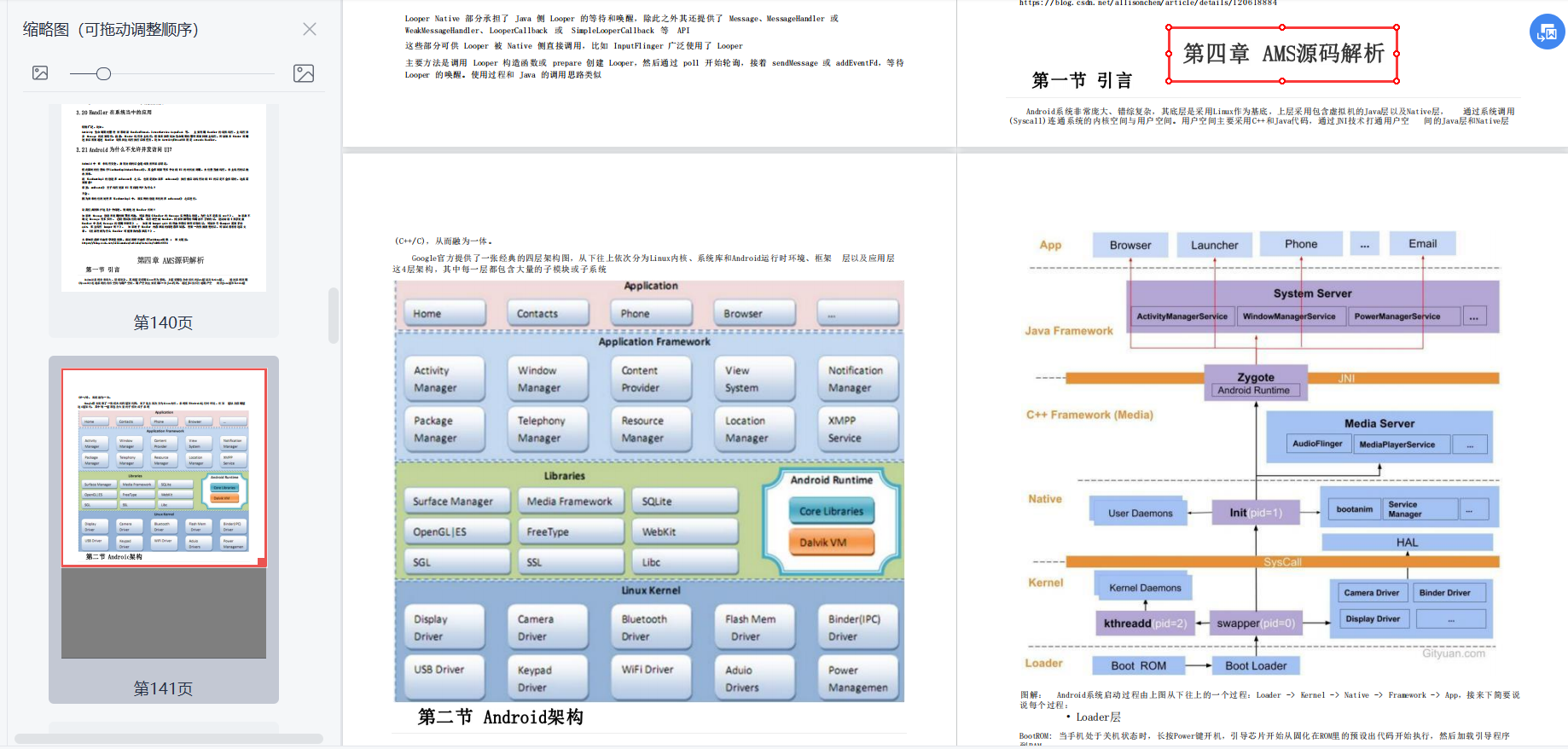Click the 'FreeType' library box
Image resolution: width=1568 pixels, height=749 pixels.
pyautogui.click(x=570, y=531)
